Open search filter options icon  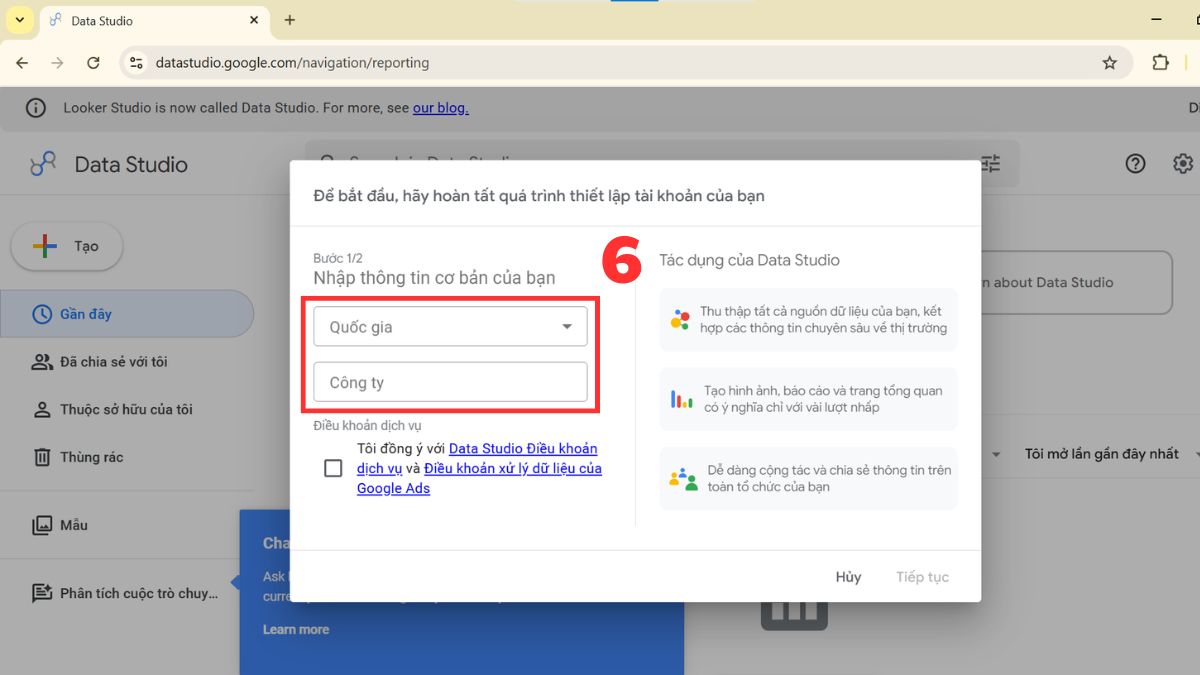tap(990, 163)
